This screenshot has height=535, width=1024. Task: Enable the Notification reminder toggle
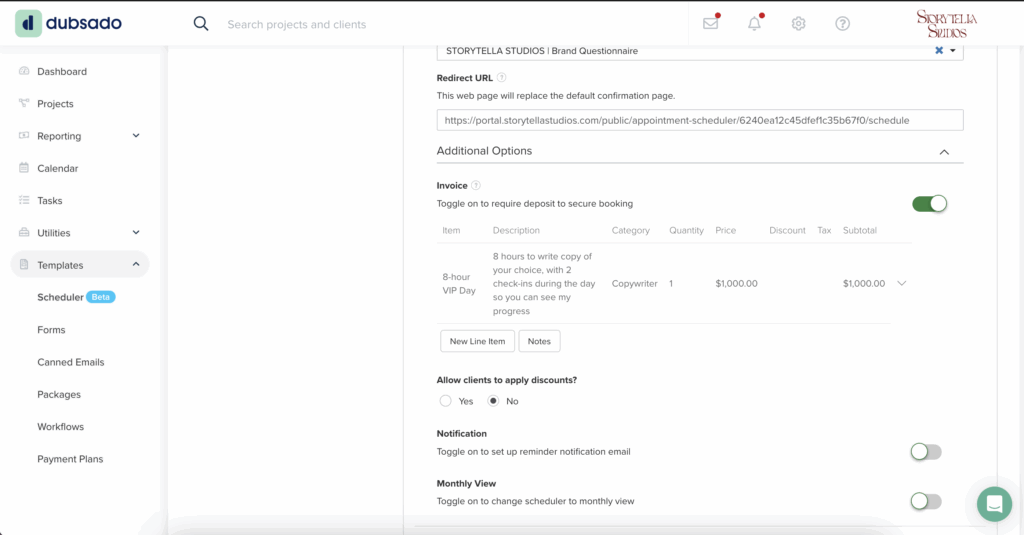[926, 451]
